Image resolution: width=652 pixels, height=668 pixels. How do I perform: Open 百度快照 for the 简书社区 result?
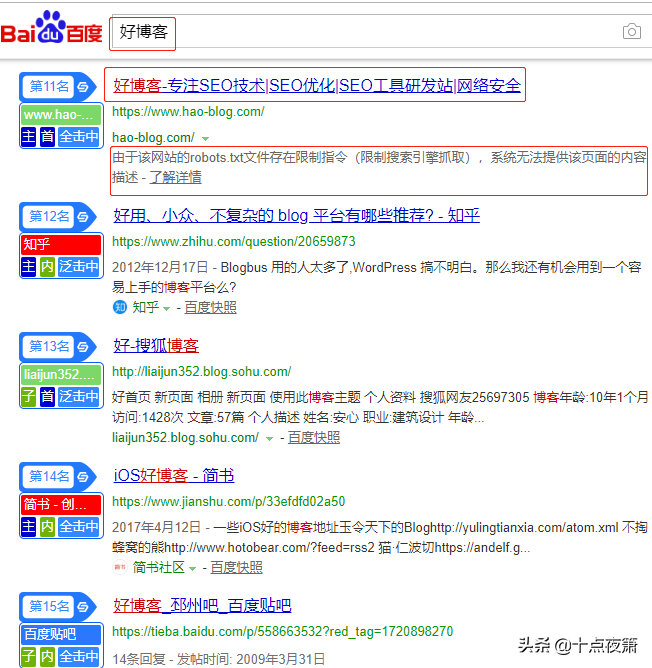(237, 567)
